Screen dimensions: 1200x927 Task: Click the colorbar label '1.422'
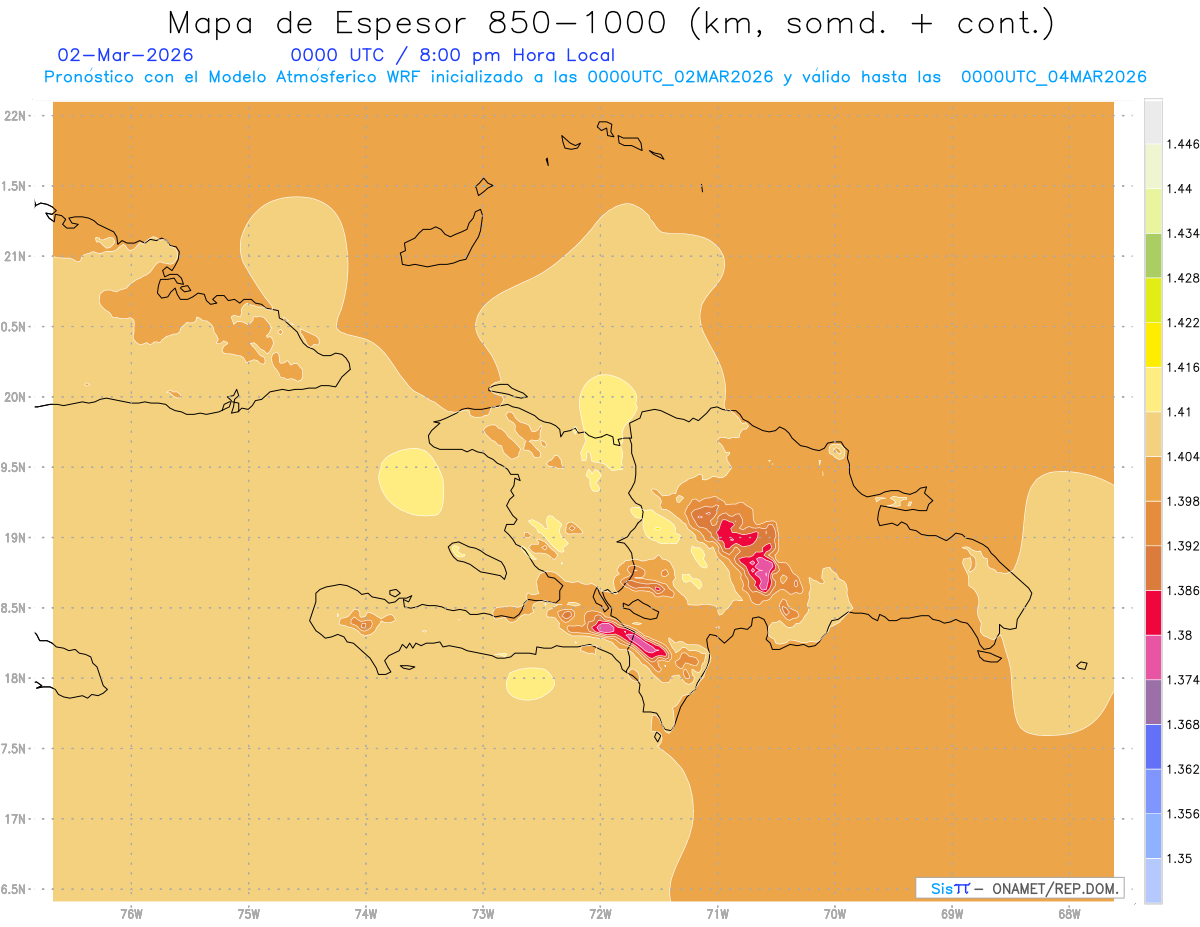coord(1183,322)
